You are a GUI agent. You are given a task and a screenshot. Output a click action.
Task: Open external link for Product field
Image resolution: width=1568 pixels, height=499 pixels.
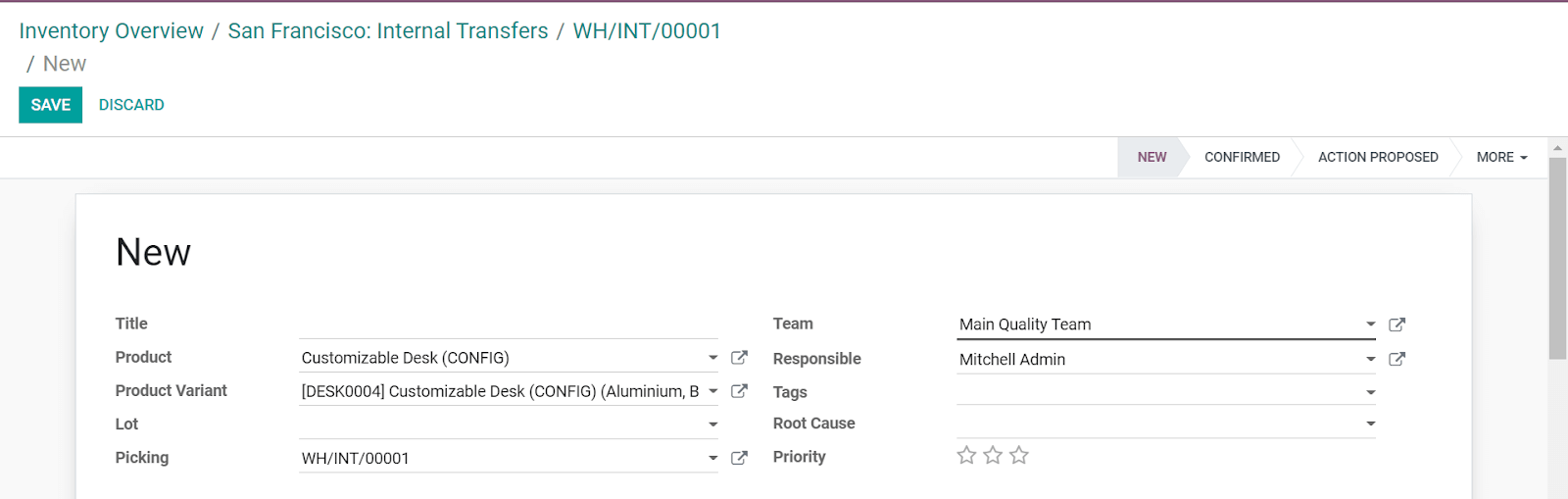tap(739, 358)
